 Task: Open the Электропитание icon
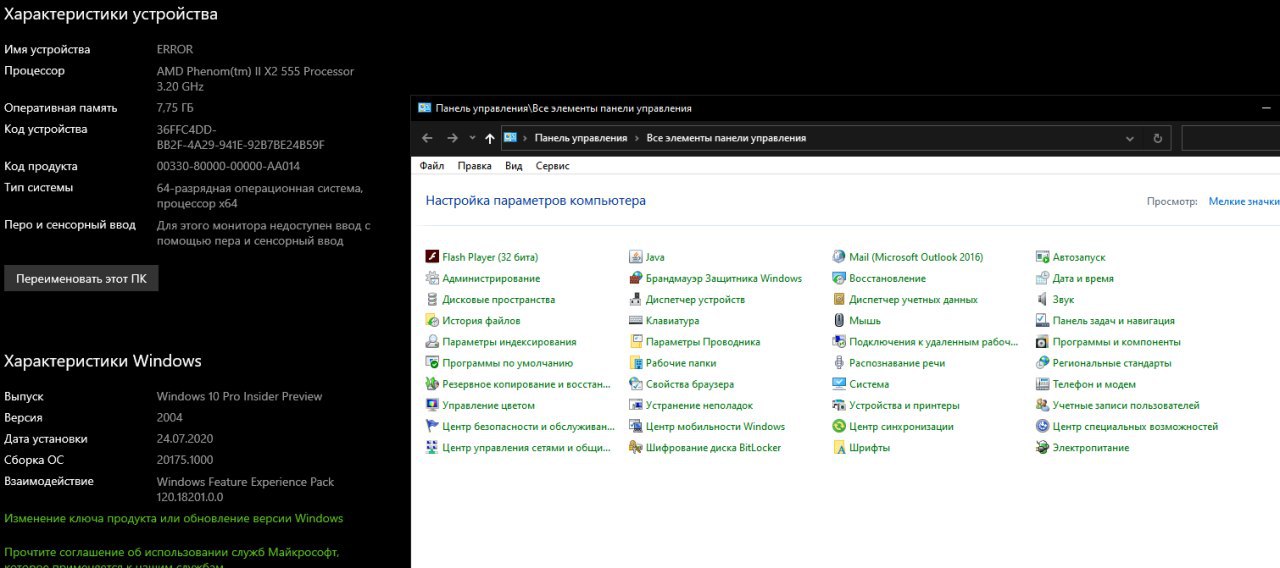(1043, 448)
